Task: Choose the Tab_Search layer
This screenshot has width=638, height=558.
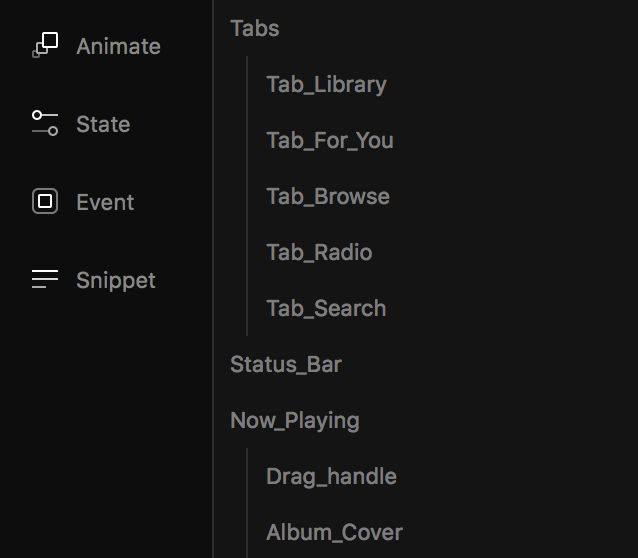Action: pyautogui.click(x=326, y=309)
